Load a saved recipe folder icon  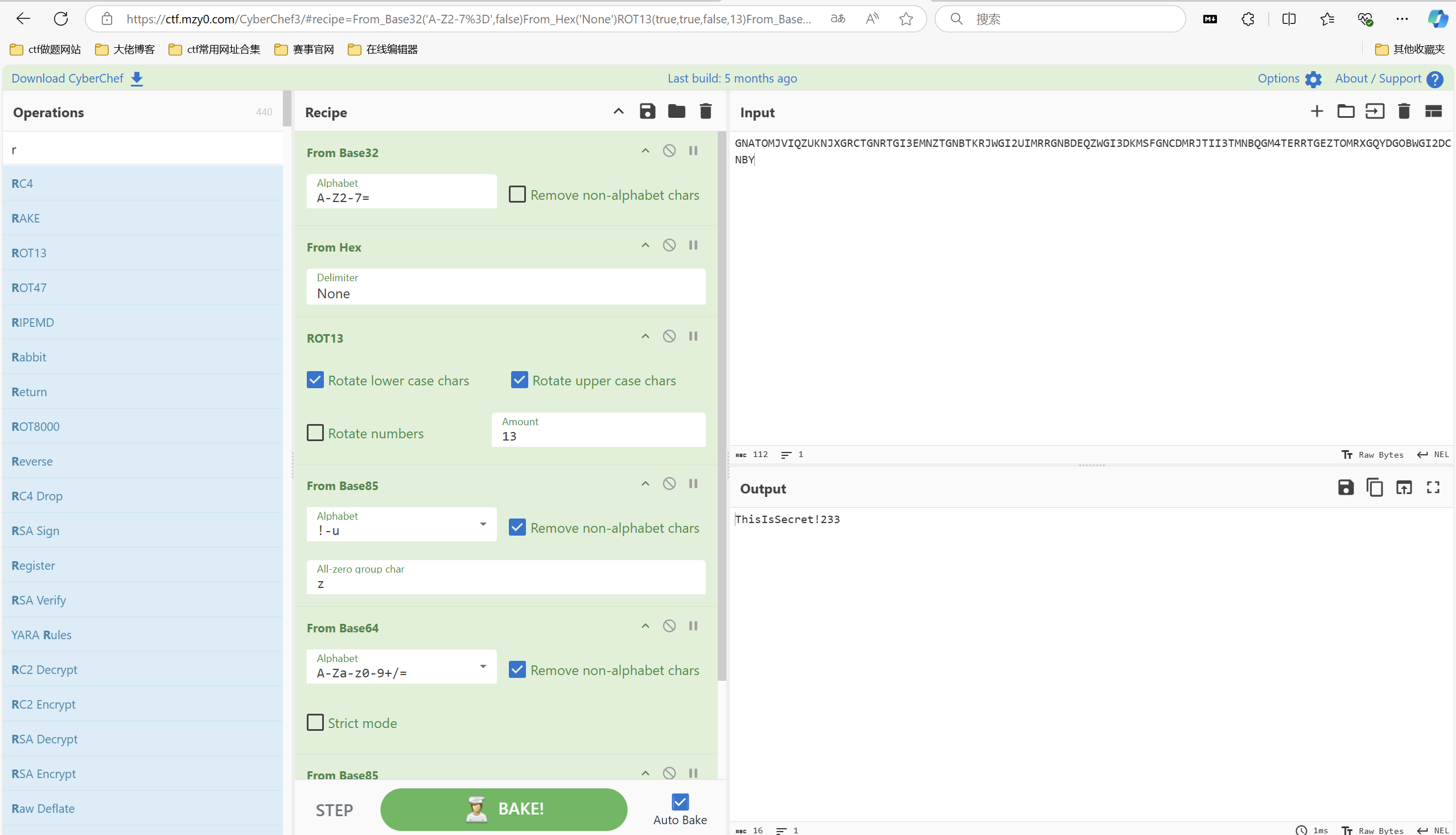(x=677, y=111)
